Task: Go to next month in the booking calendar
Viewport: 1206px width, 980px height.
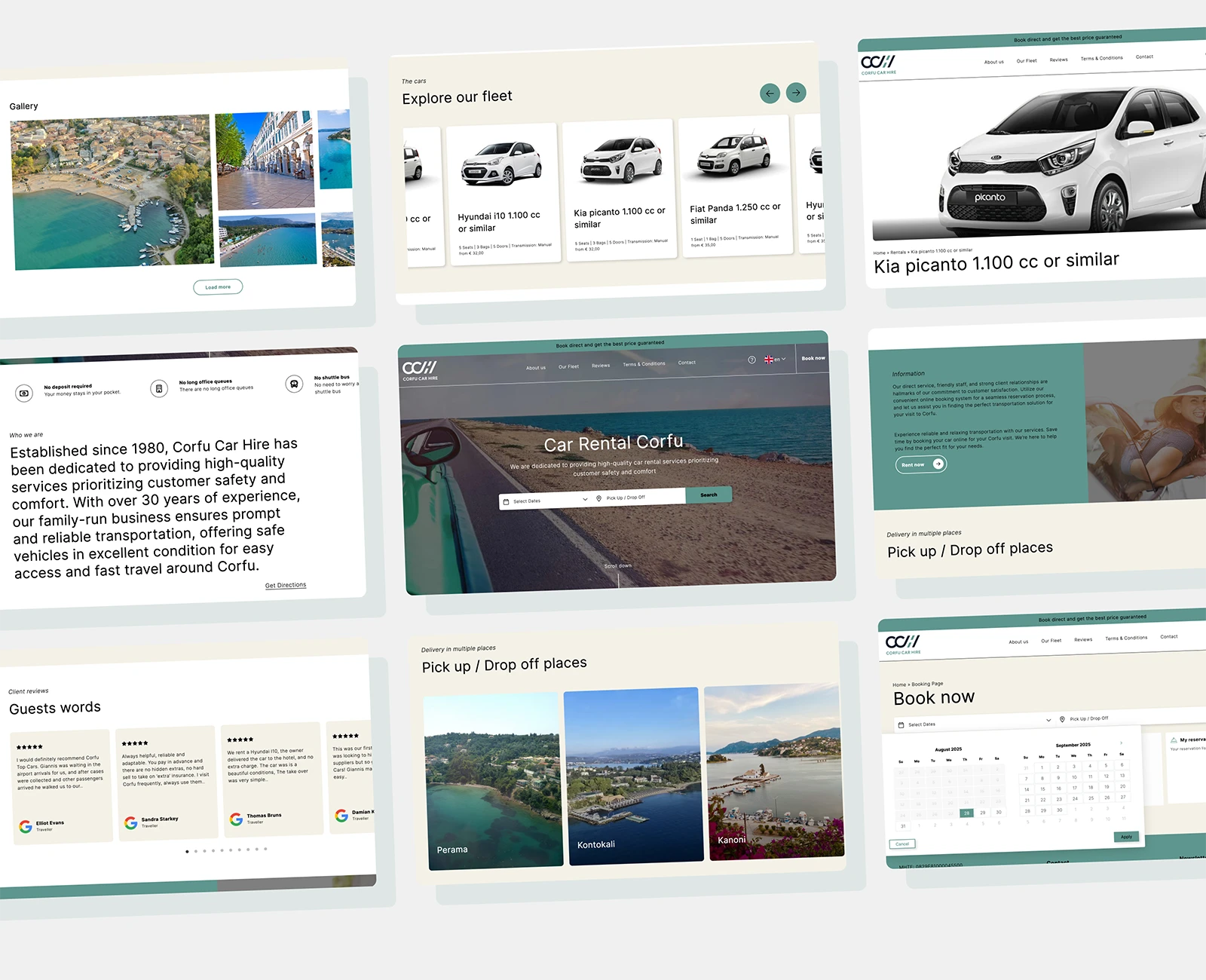Action: point(1121,743)
